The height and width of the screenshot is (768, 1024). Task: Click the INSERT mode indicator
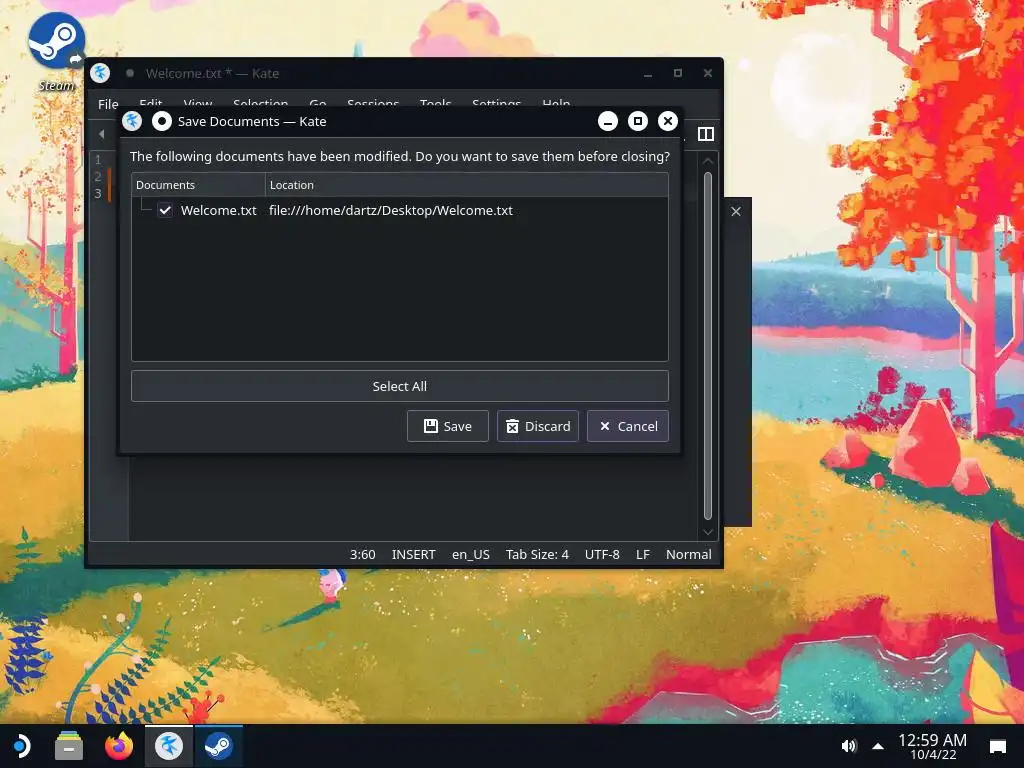(413, 554)
